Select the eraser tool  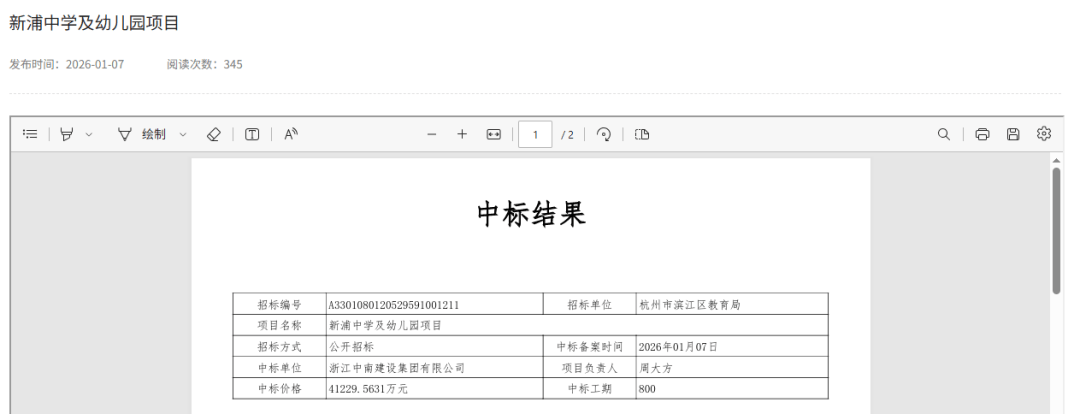(x=213, y=134)
